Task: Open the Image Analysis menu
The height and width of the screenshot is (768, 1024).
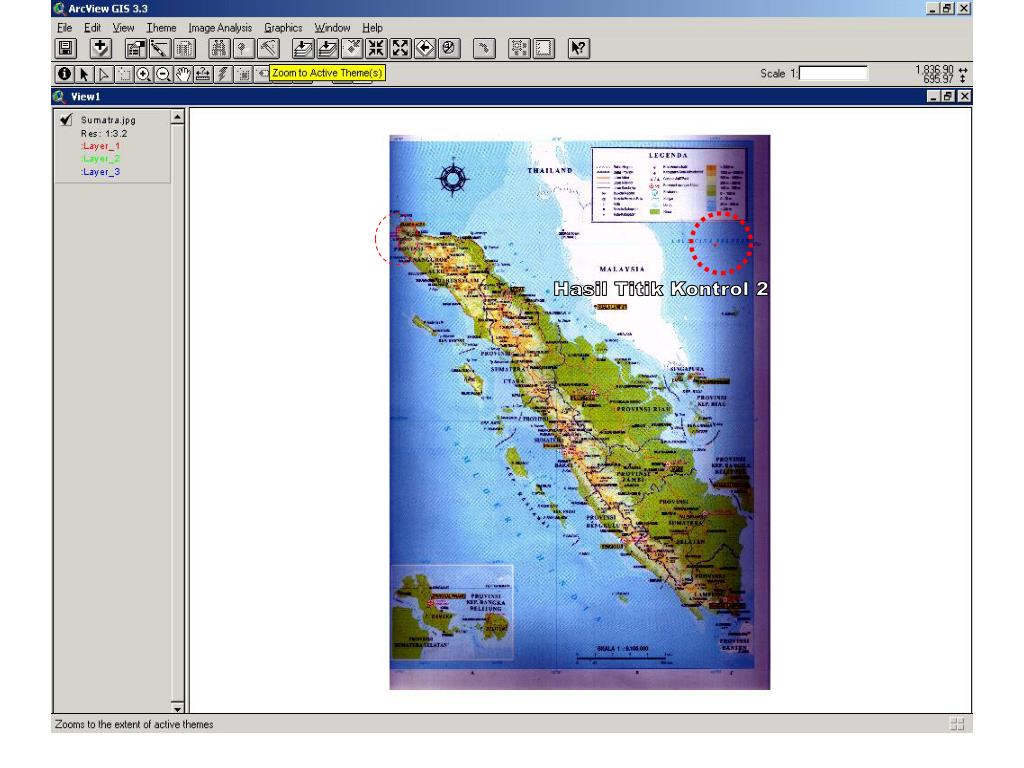Action: pos(220,27)
